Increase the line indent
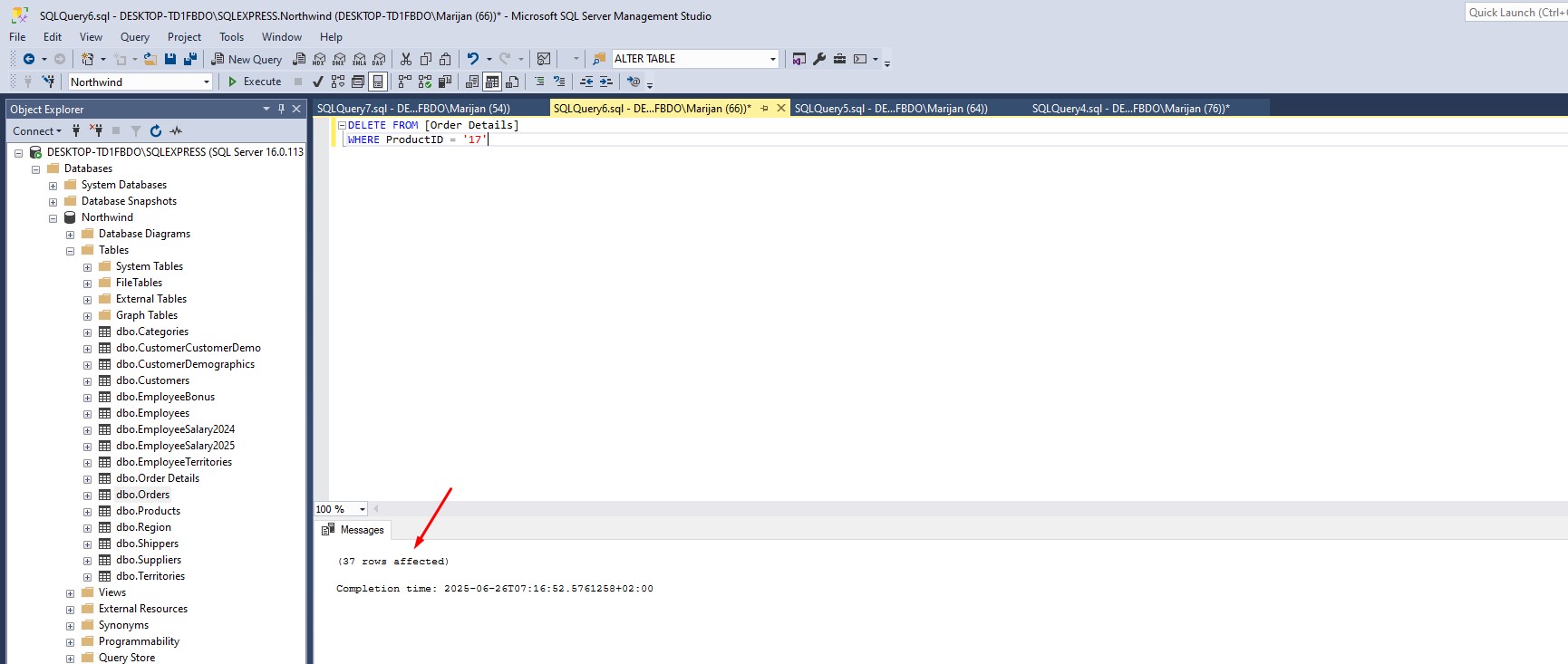The height and width of the screenshot is (664, 1568). (606, 82)
